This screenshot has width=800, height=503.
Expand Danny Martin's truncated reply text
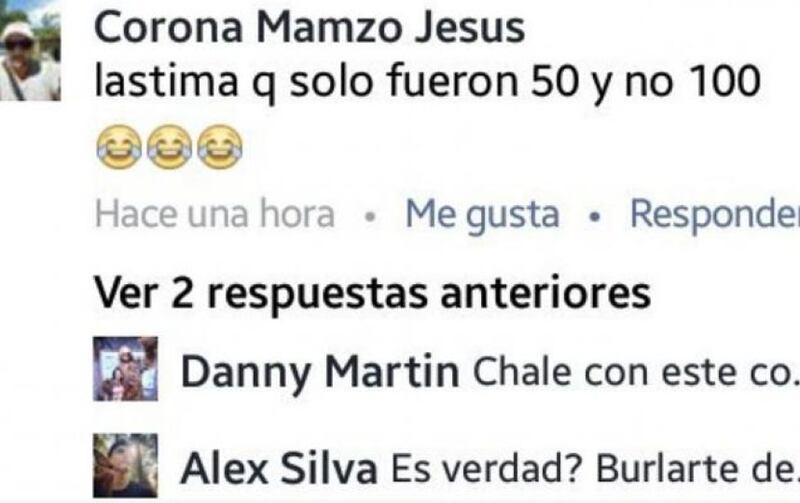pos(636,373)
